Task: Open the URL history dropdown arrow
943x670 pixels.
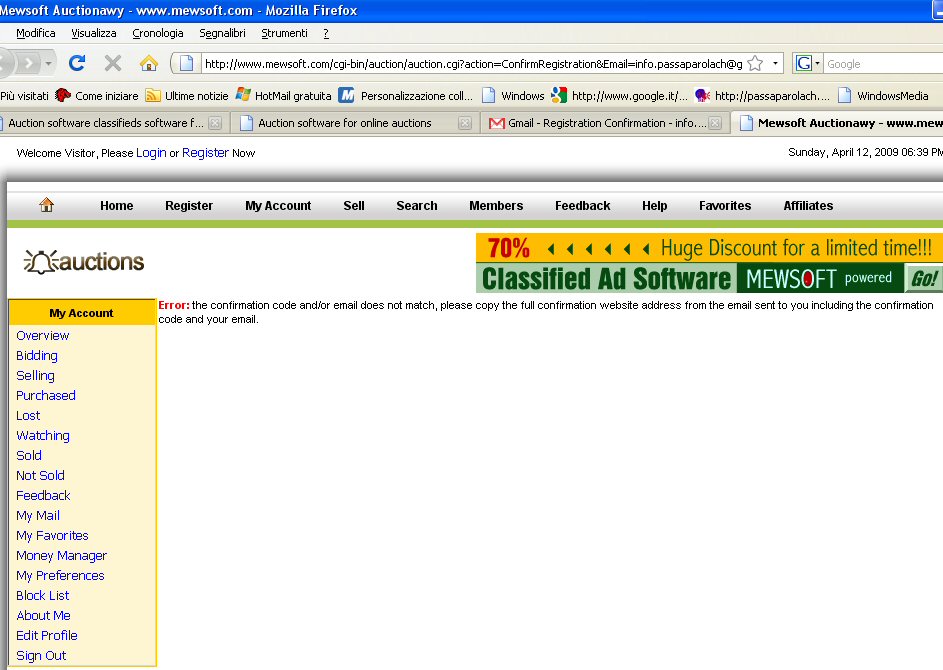Action: click(x=775, y=63)
